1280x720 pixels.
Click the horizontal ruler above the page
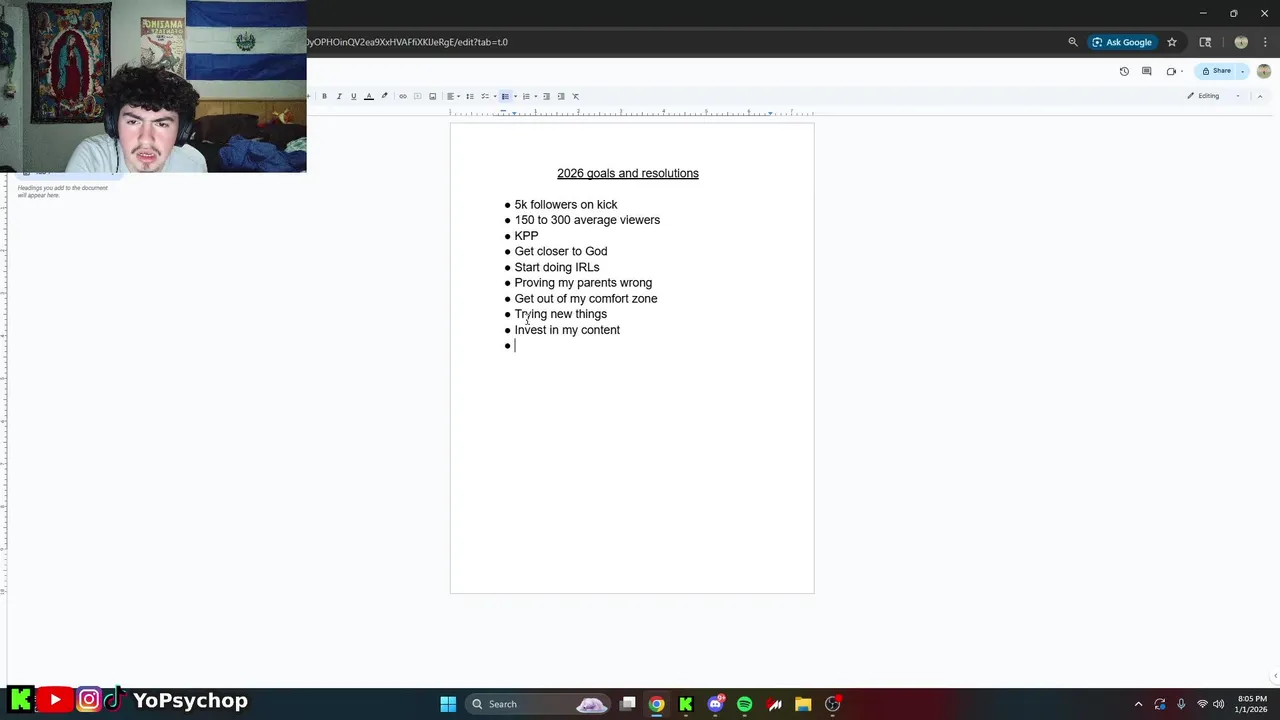tap(632, 113)
